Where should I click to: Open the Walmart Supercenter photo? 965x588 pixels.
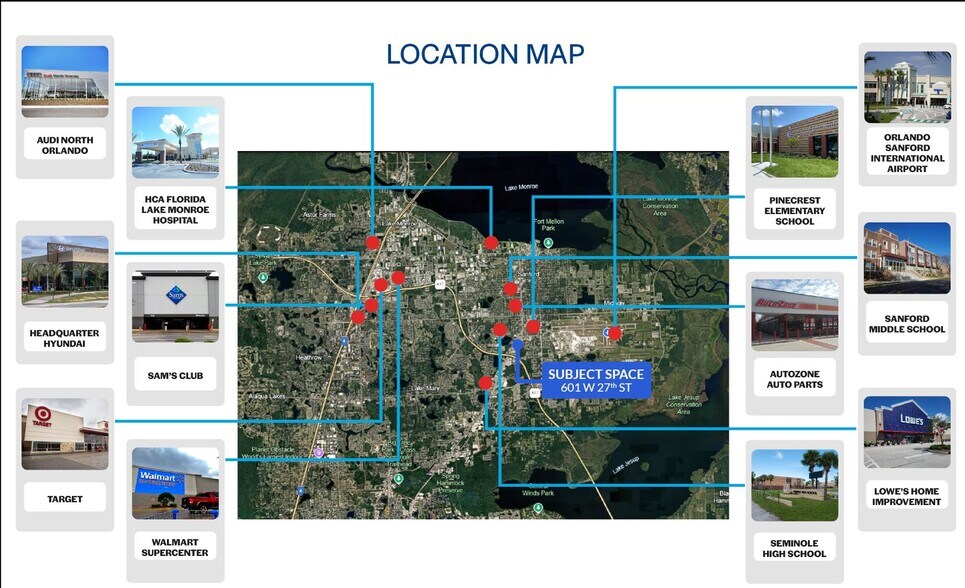pyautogui.click(x=175, y=483)
